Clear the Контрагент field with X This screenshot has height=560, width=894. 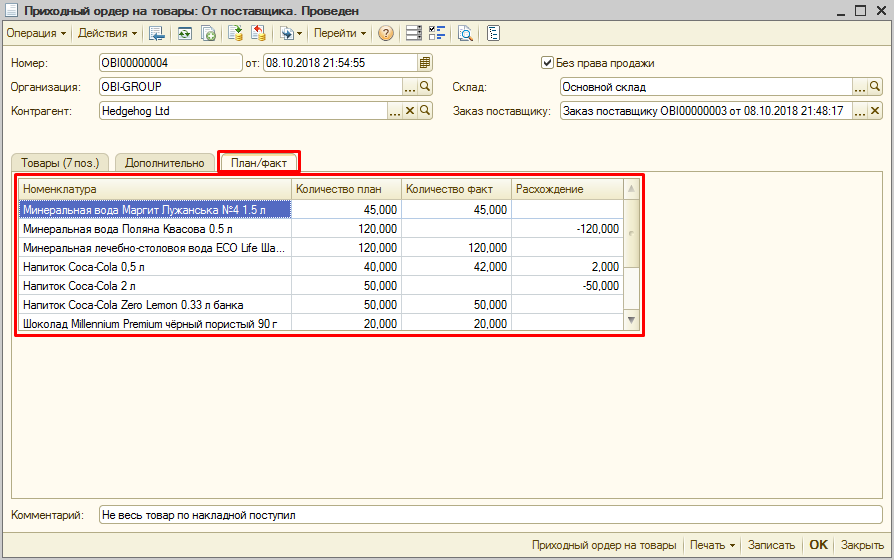(409, 111)
